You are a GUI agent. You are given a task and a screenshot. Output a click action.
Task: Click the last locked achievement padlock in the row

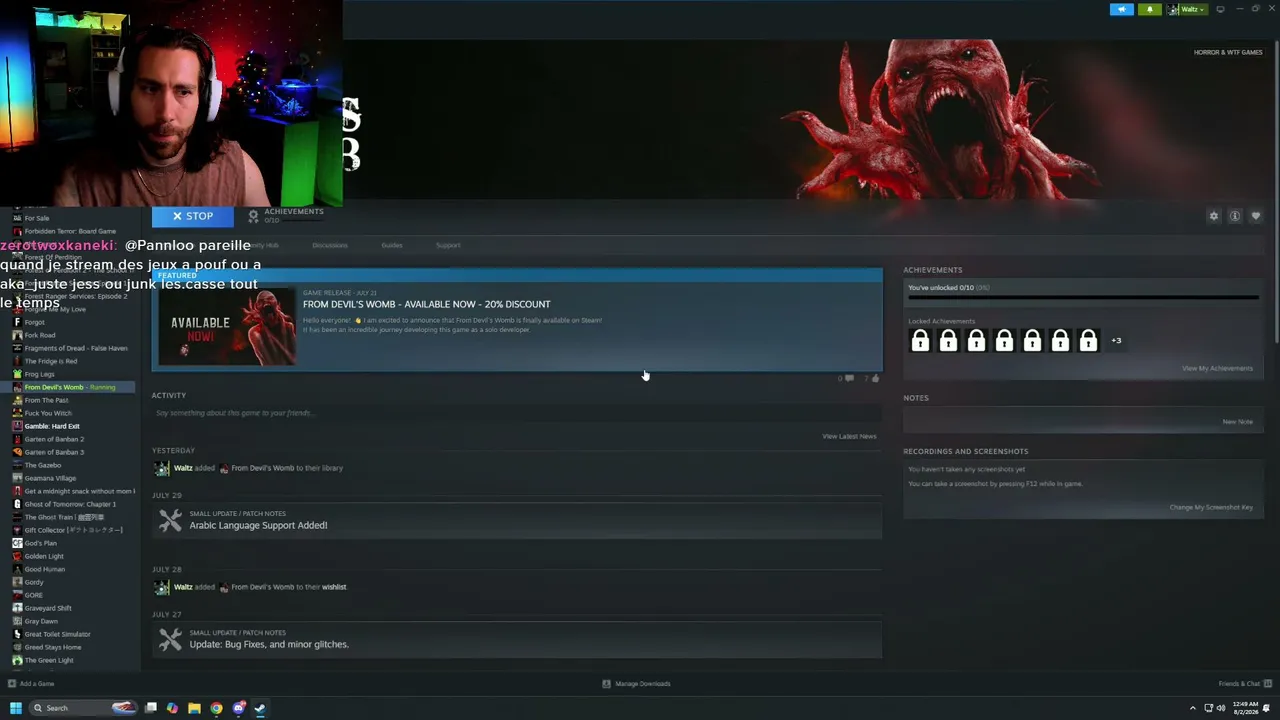(x=1088, y=341)
